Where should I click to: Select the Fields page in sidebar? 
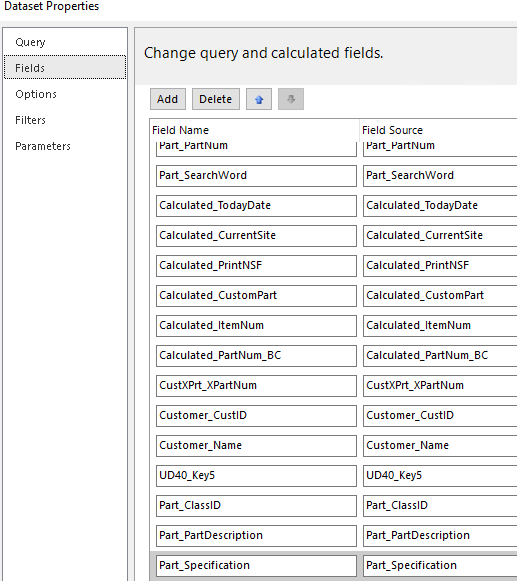pos(65,67)
